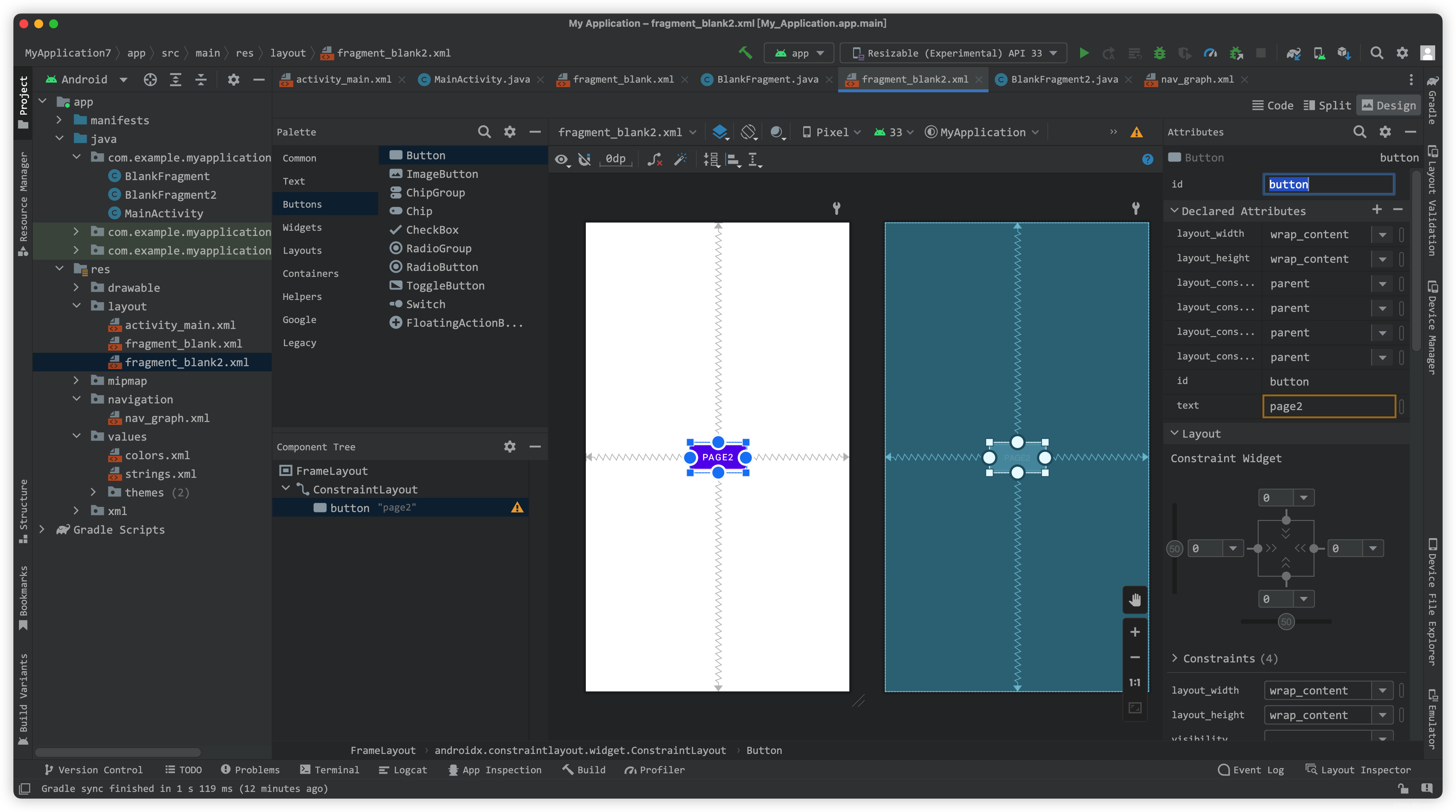Expand all icon in Project panel
The image size is (1456, 812).
pos(176,80)
